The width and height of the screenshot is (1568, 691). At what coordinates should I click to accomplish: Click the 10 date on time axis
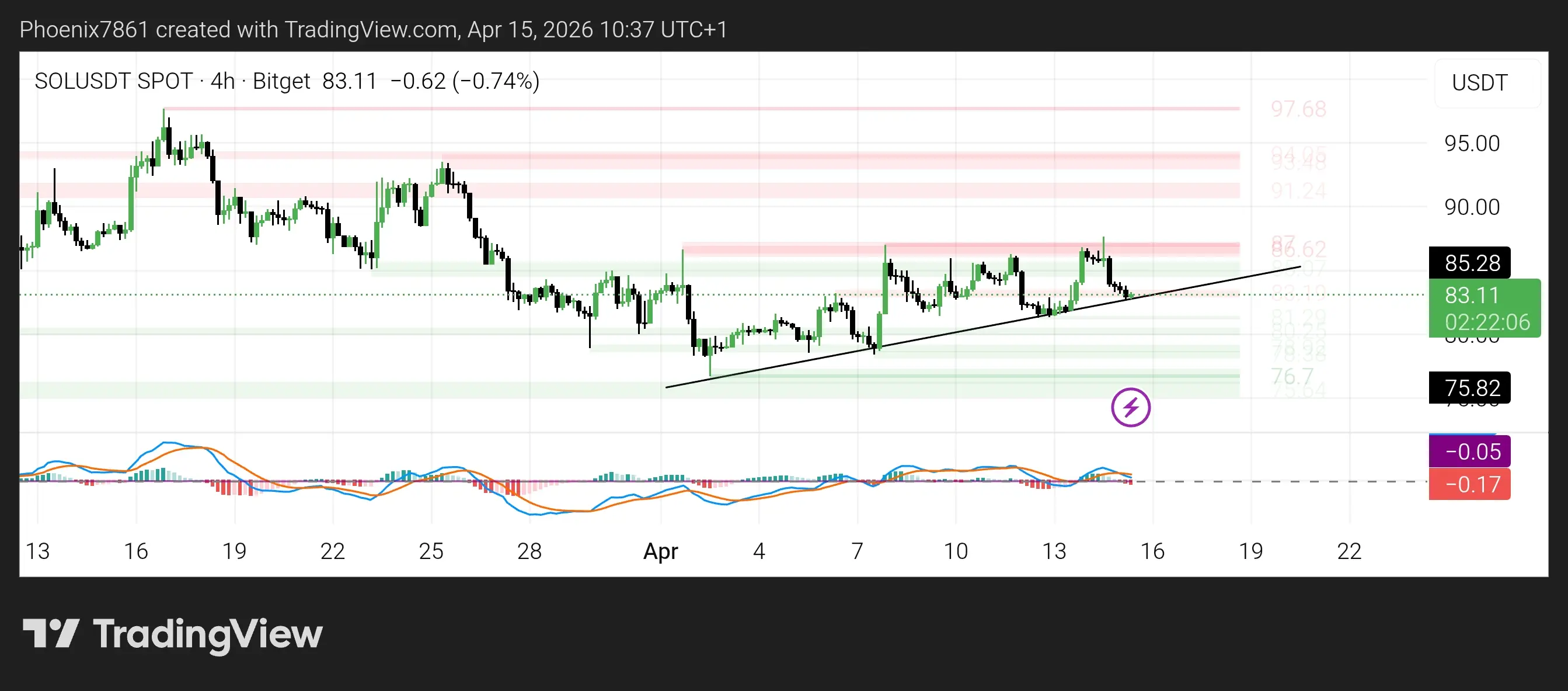pos(955,551)
